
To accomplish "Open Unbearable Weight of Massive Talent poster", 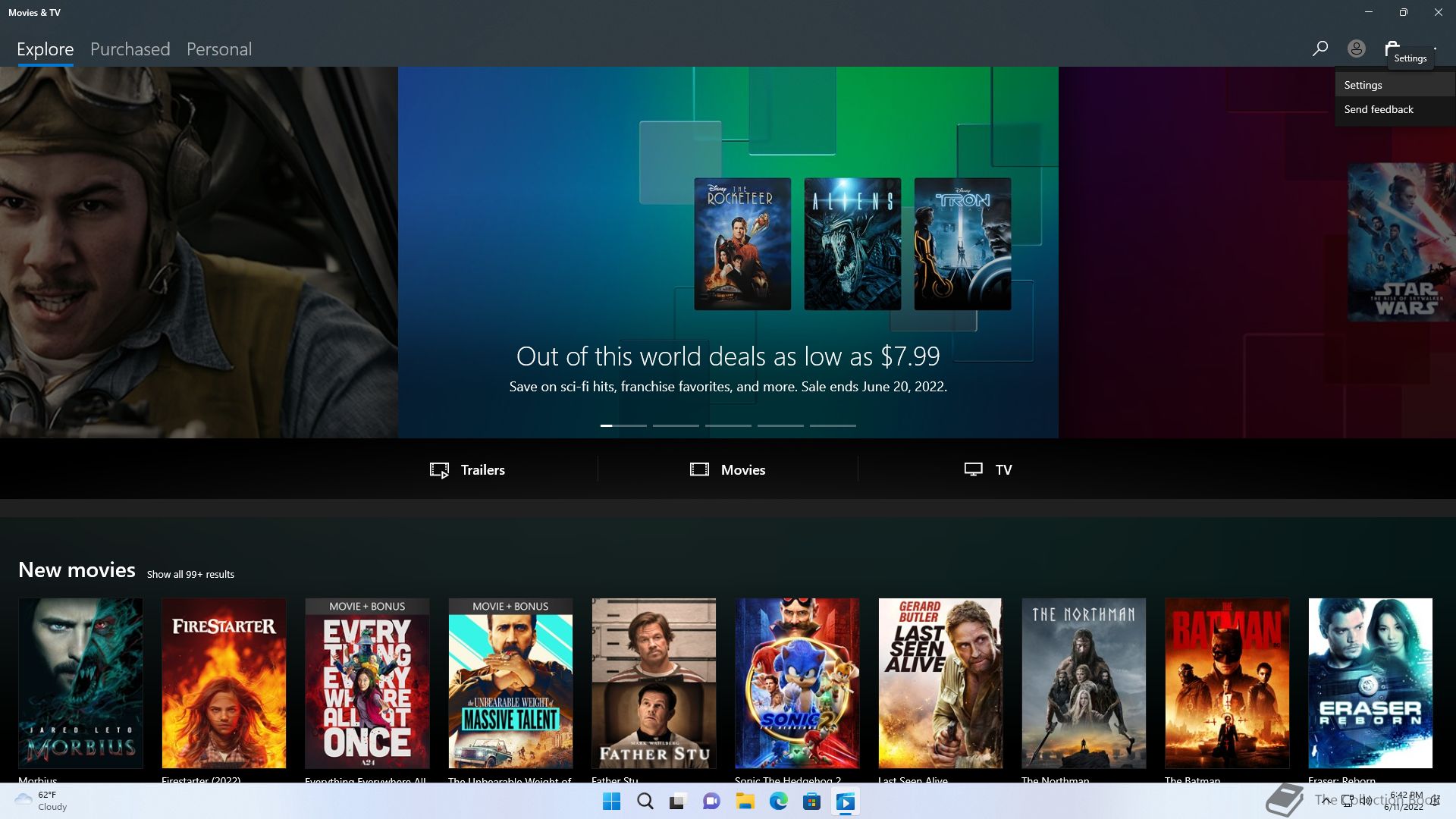I will point(510,683).
